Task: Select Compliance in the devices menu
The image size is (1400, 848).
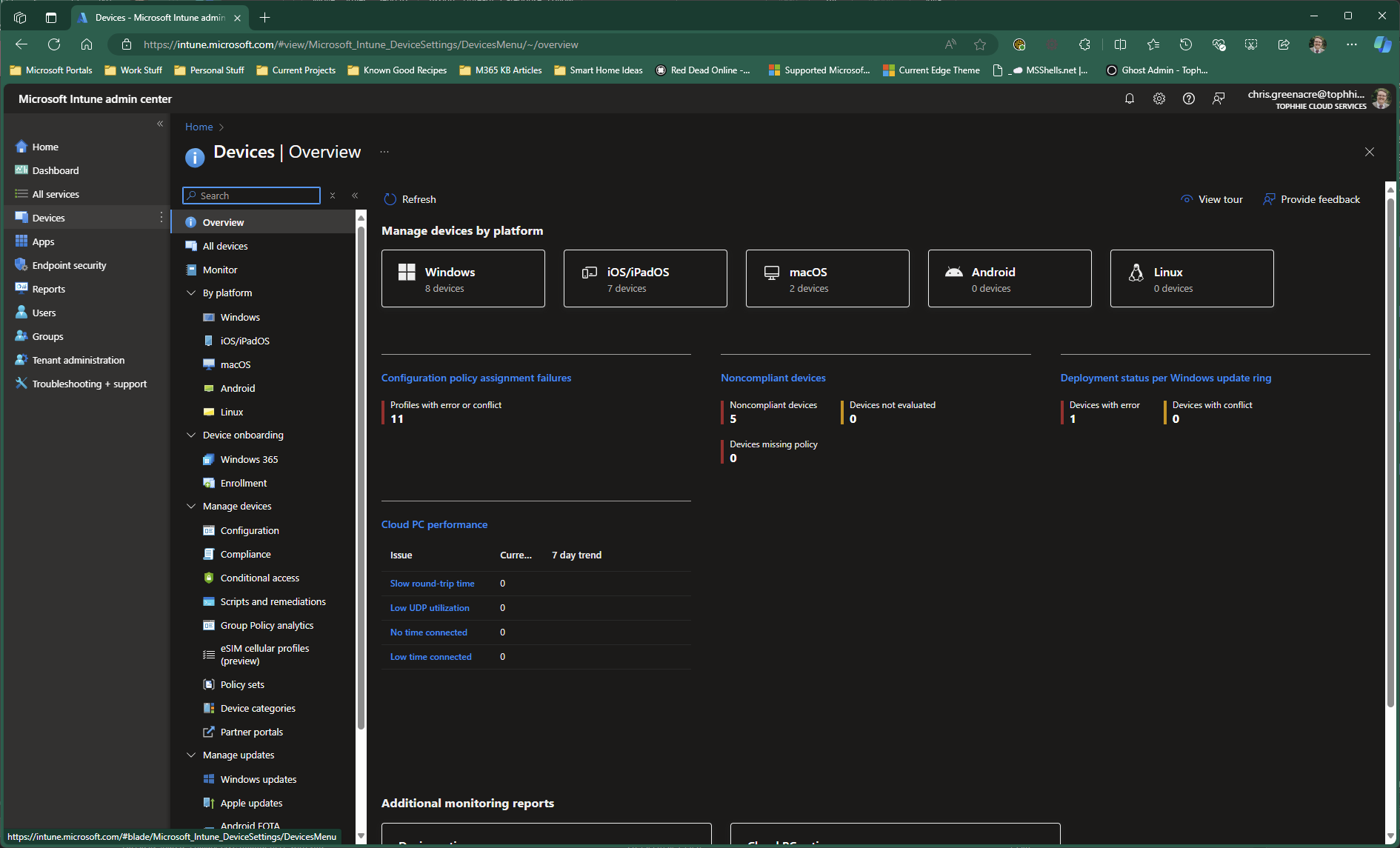Action: tap(245, 554)
